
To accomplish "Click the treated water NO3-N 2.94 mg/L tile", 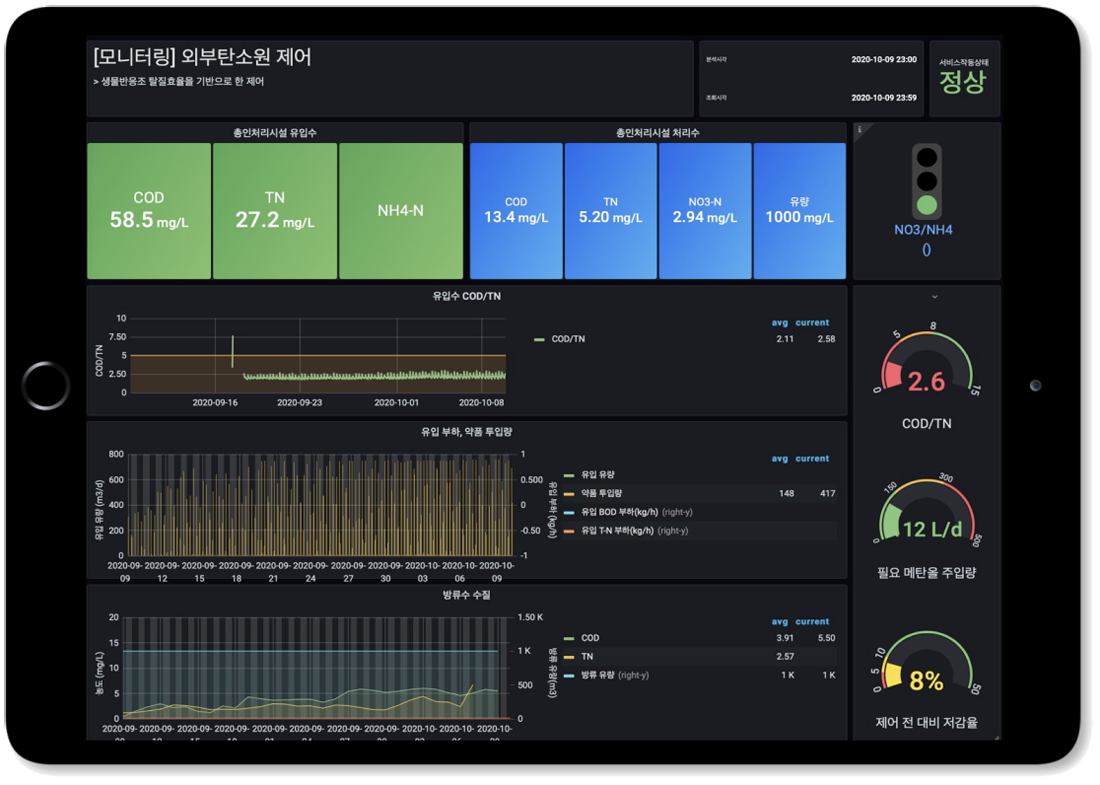I will (704, 211).
